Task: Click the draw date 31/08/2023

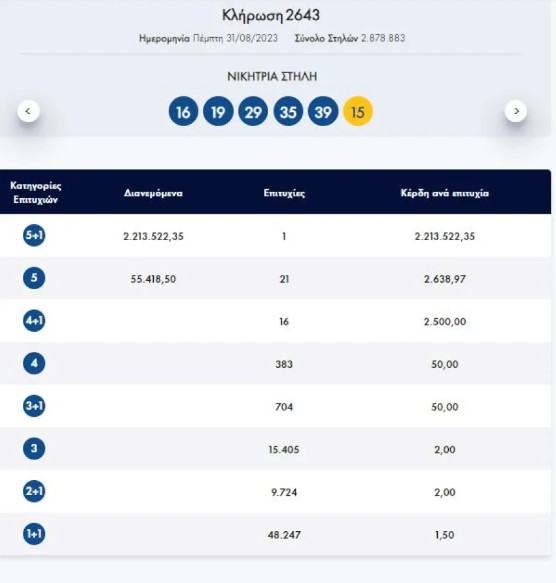Action: 252,38
